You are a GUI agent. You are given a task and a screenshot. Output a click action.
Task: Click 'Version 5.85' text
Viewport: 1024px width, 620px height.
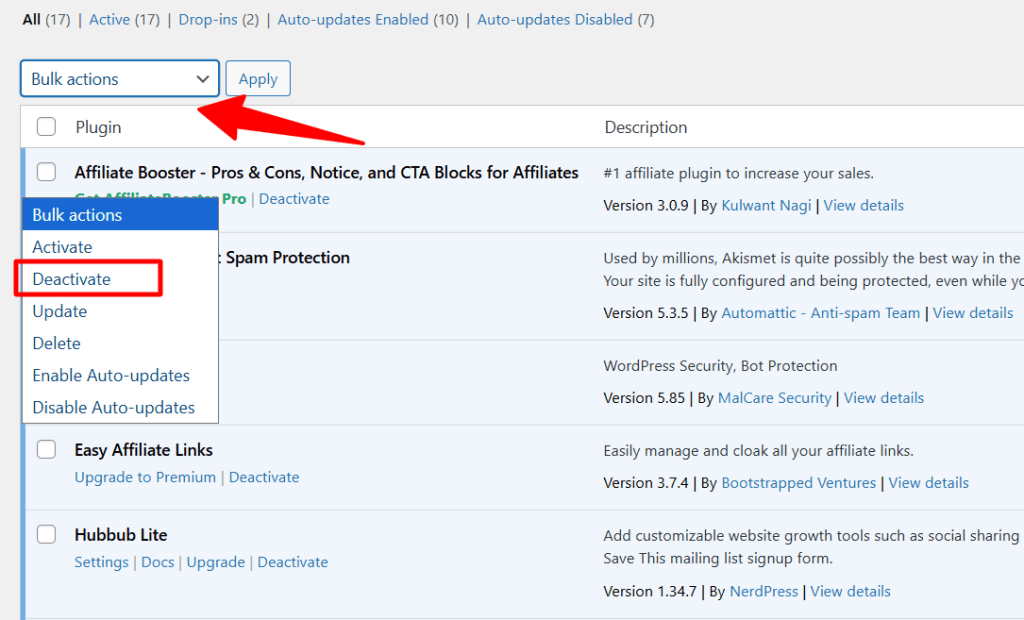(644, 398)
